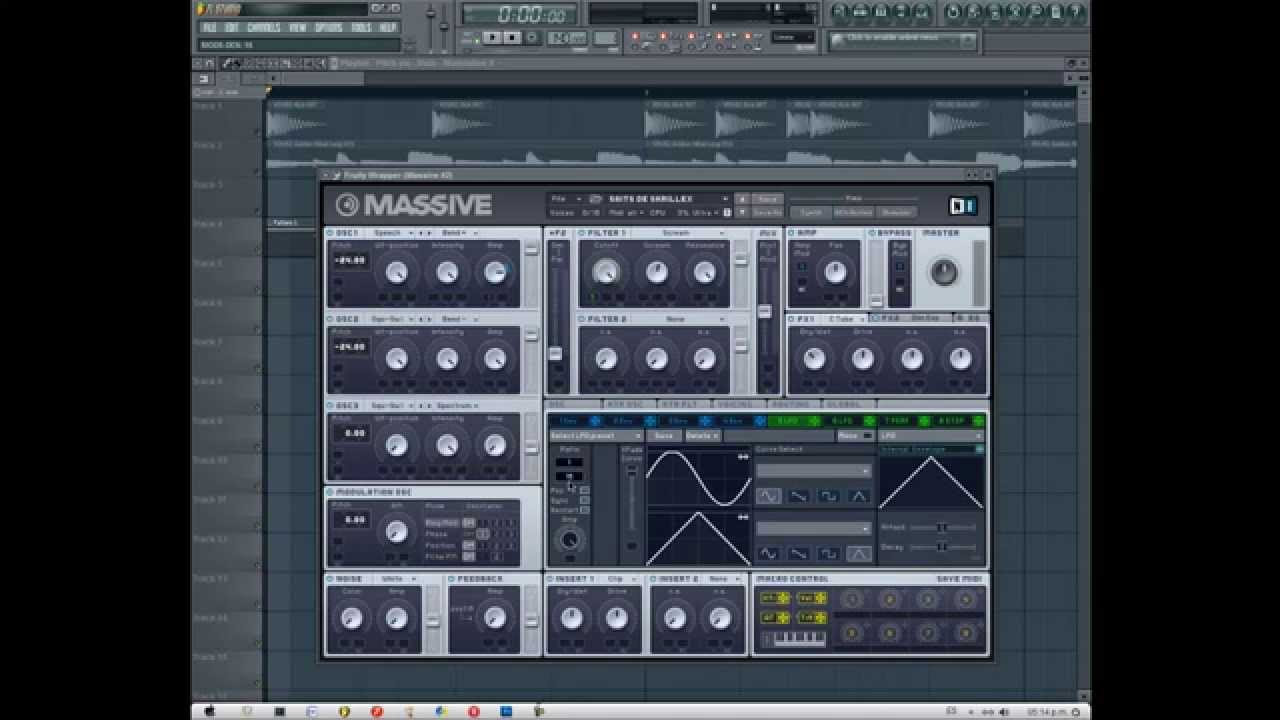Toggle OSC3 on or off

coord(331,405)
